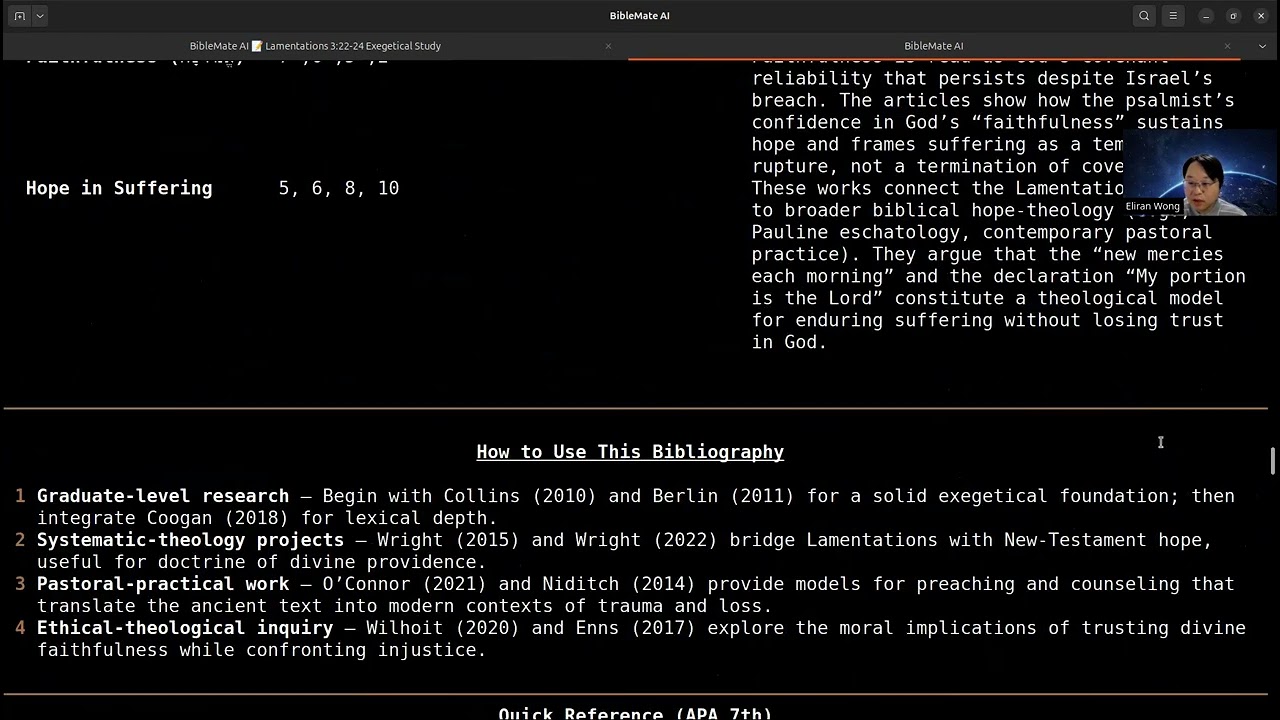Close the BibleMate AI window
Image resolution: width=1280 pixels, height=720 pixels.
point(1260,16)
